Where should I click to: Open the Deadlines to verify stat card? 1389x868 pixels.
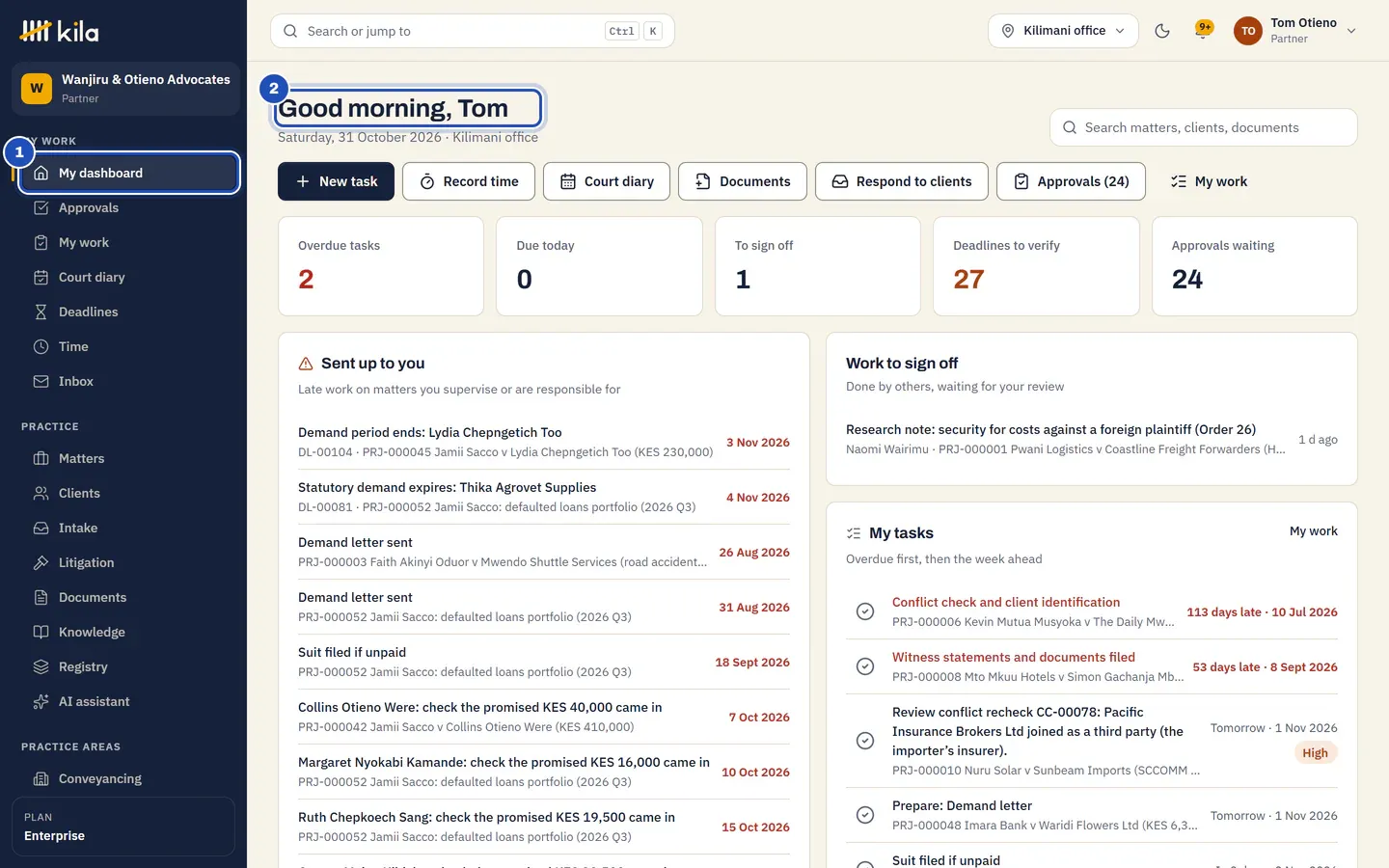pos(1036,266)
